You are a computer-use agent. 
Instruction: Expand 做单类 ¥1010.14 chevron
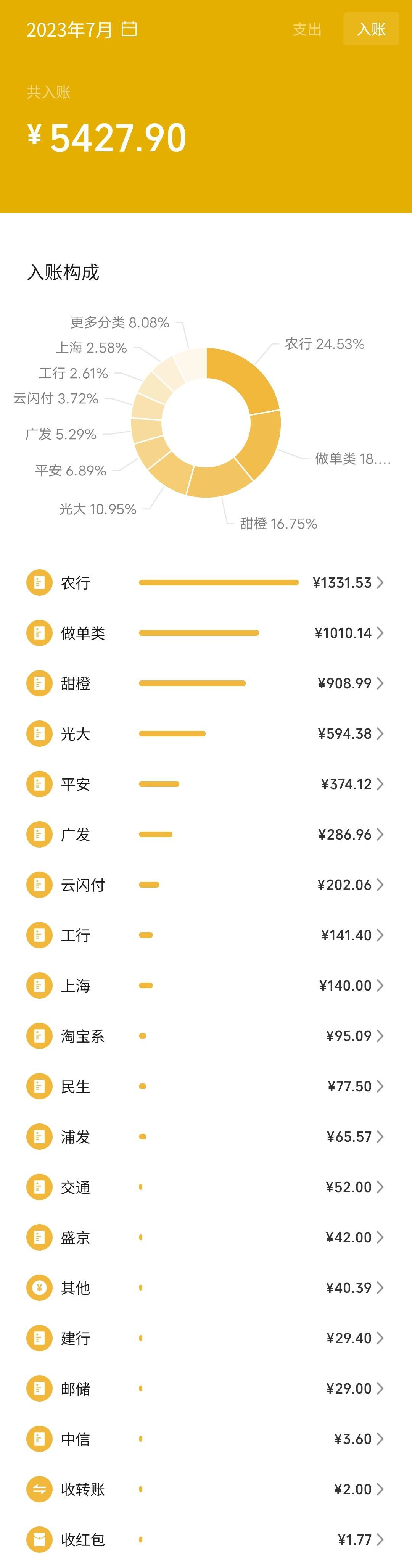pyautogui.click(x=380, y=633)
